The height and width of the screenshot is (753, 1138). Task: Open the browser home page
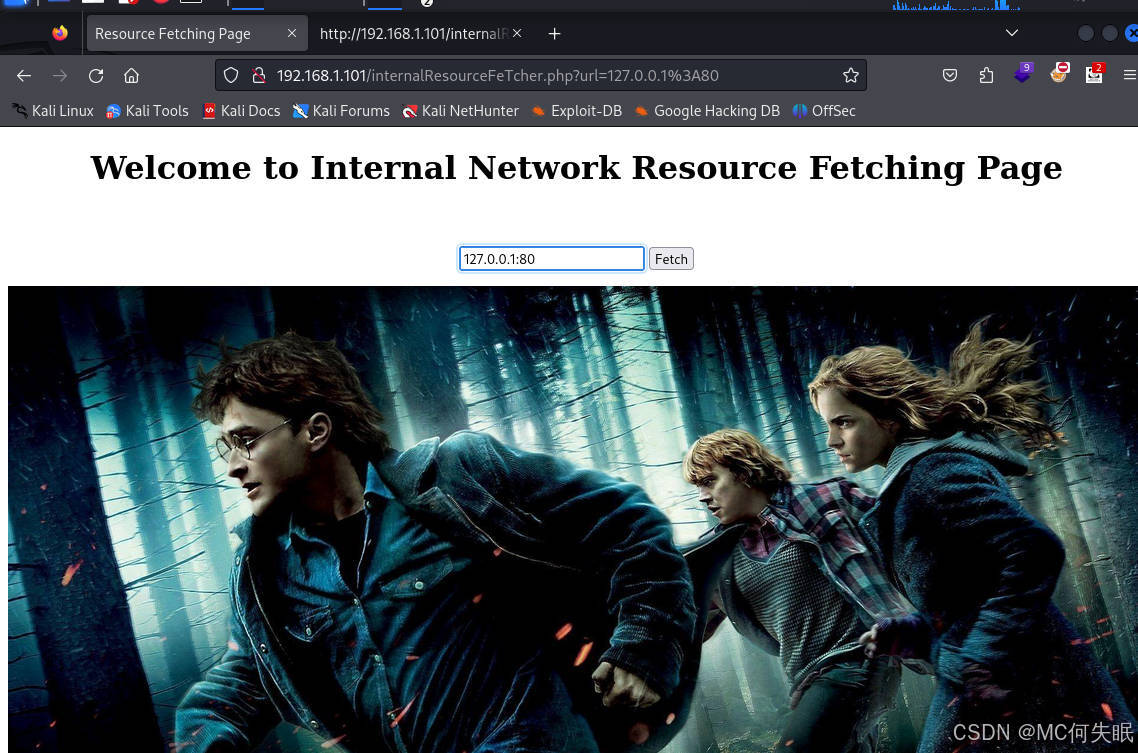131,75
